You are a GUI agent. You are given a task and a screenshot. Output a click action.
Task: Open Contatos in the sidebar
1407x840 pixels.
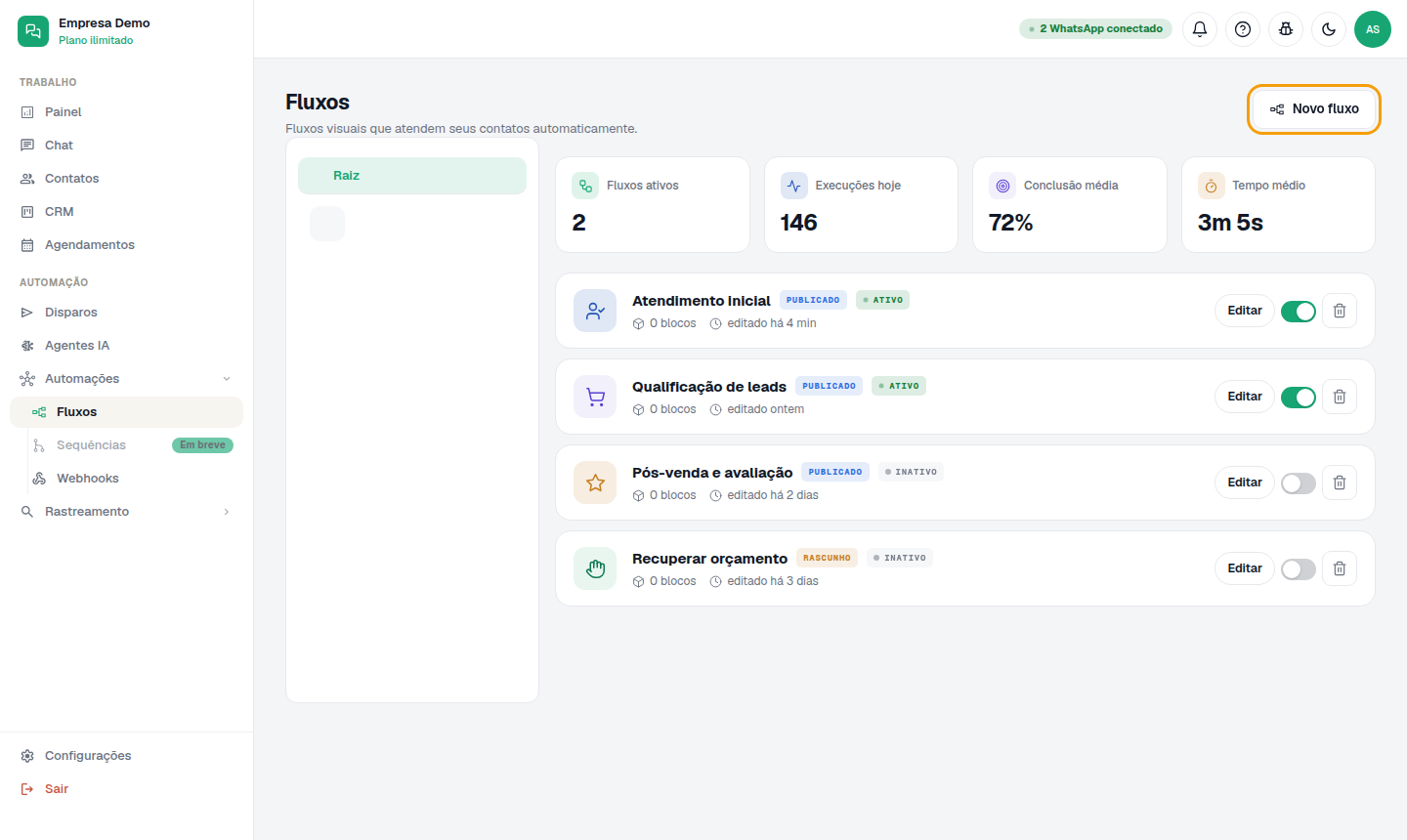(127, 179)
